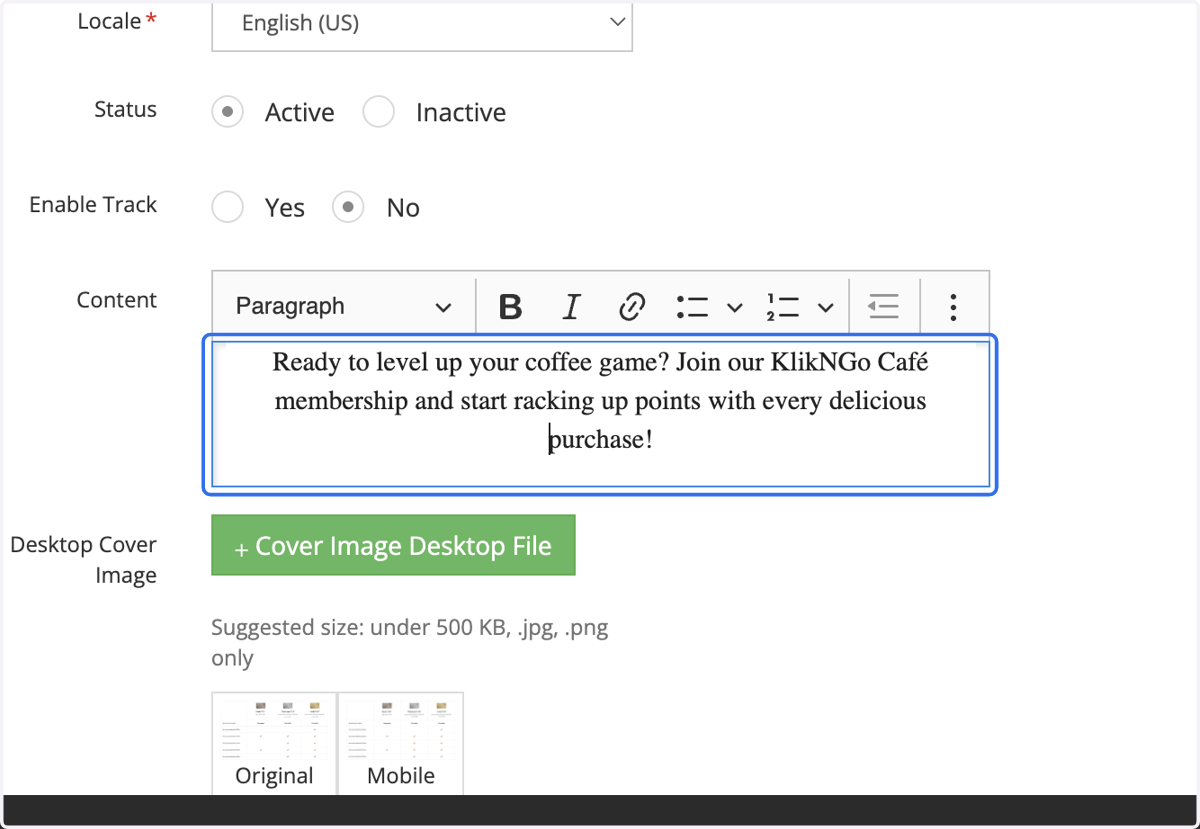Choose No for Enable Track
1200x829 pixels.
point(348,208)
